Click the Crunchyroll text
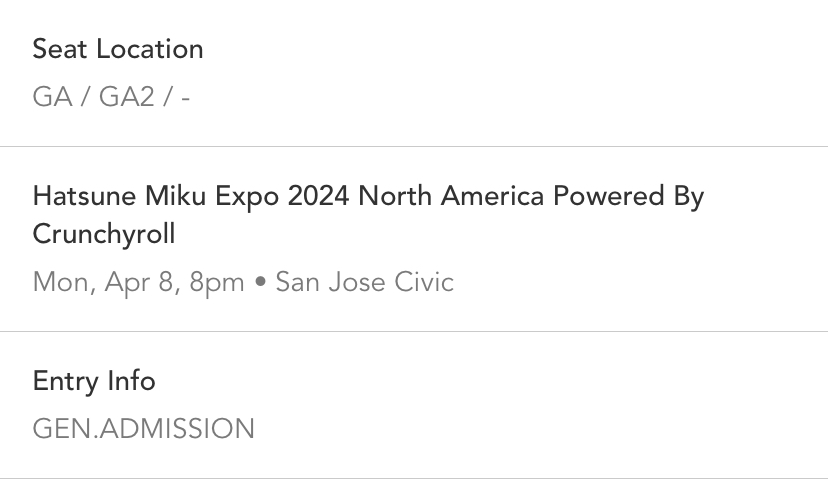Viewport: 828px width, 482px height. point(104,234)
